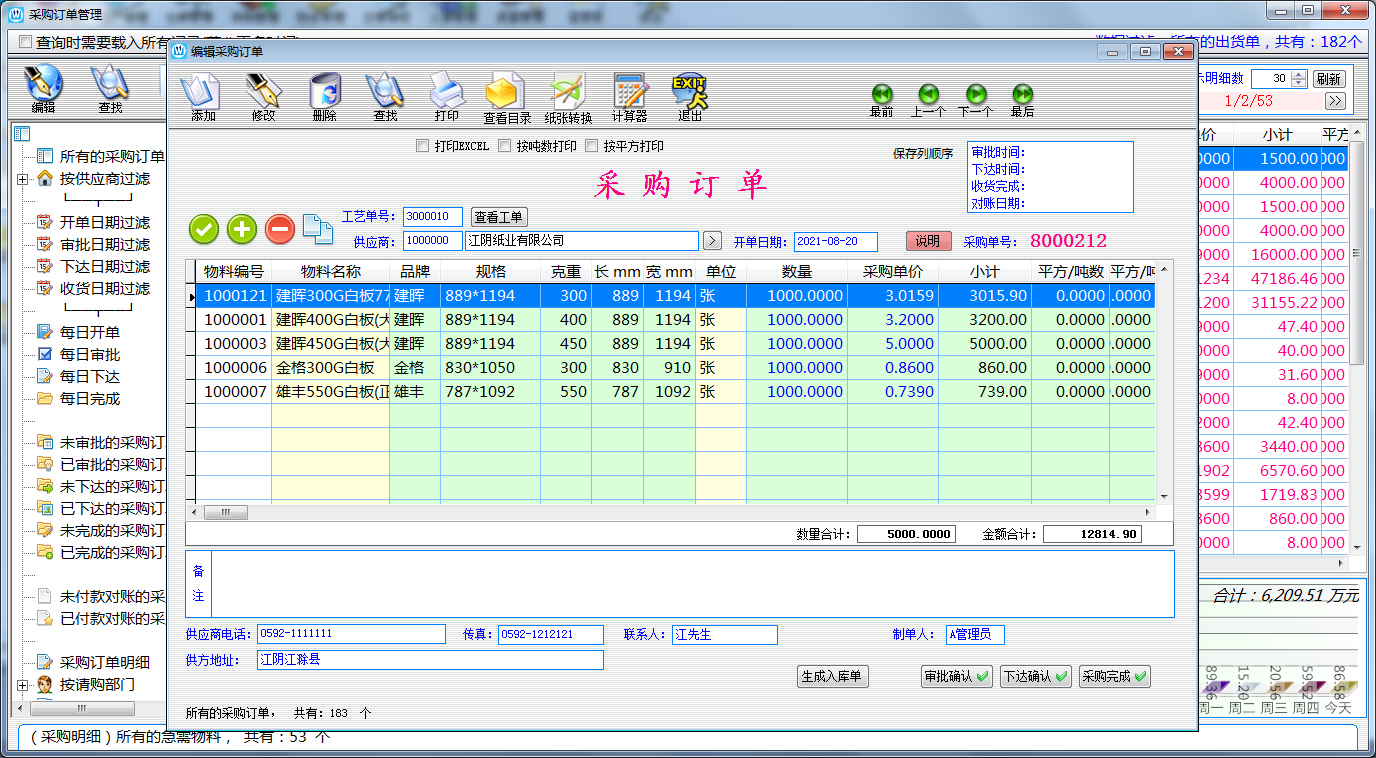Screen dimensions: 1376x758
Task: Click 查找 icon in the main window toolbar
Action: point(110,88)
